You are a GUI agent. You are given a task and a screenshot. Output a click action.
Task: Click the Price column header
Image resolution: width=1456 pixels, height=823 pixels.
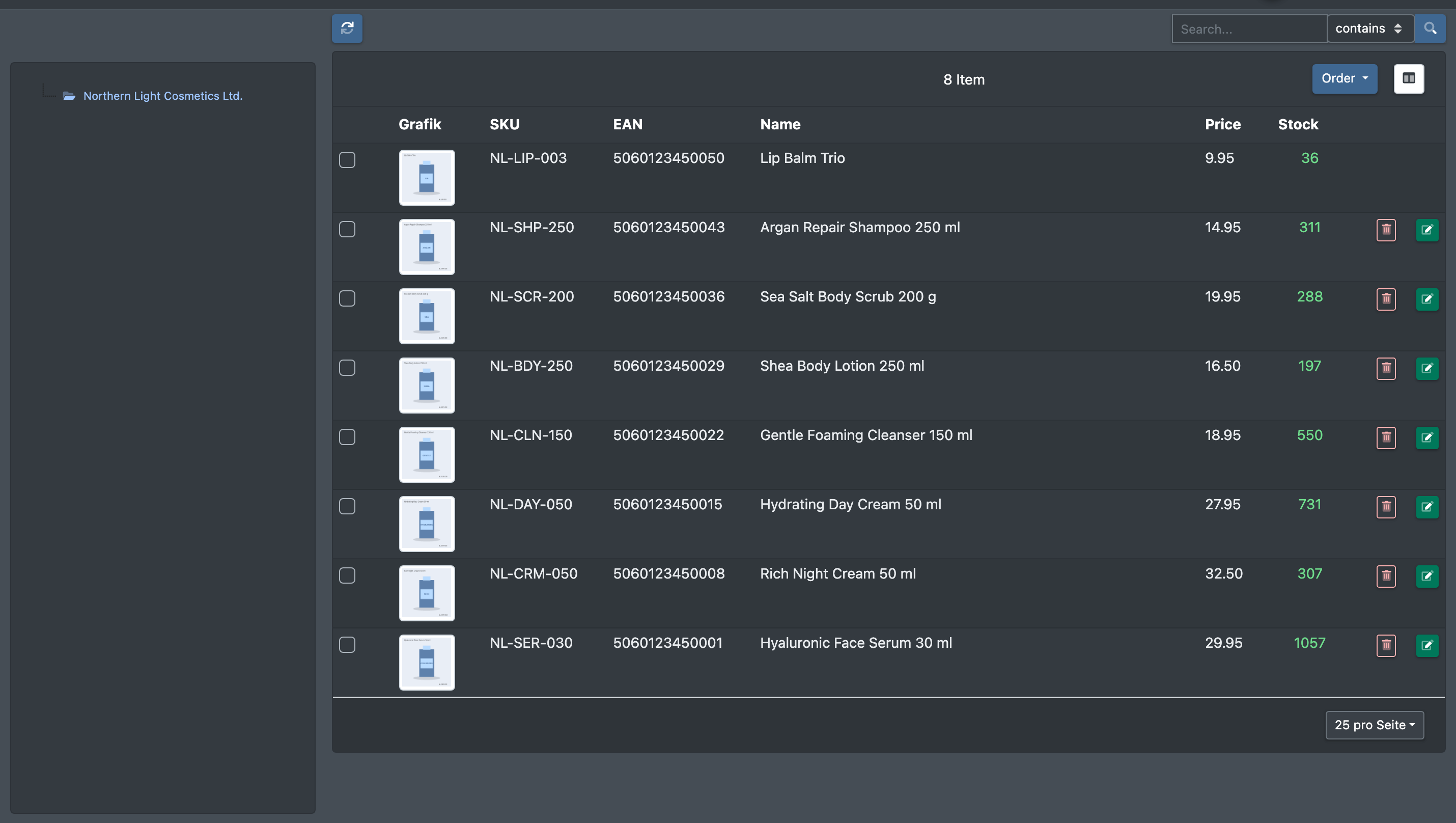1222,124
